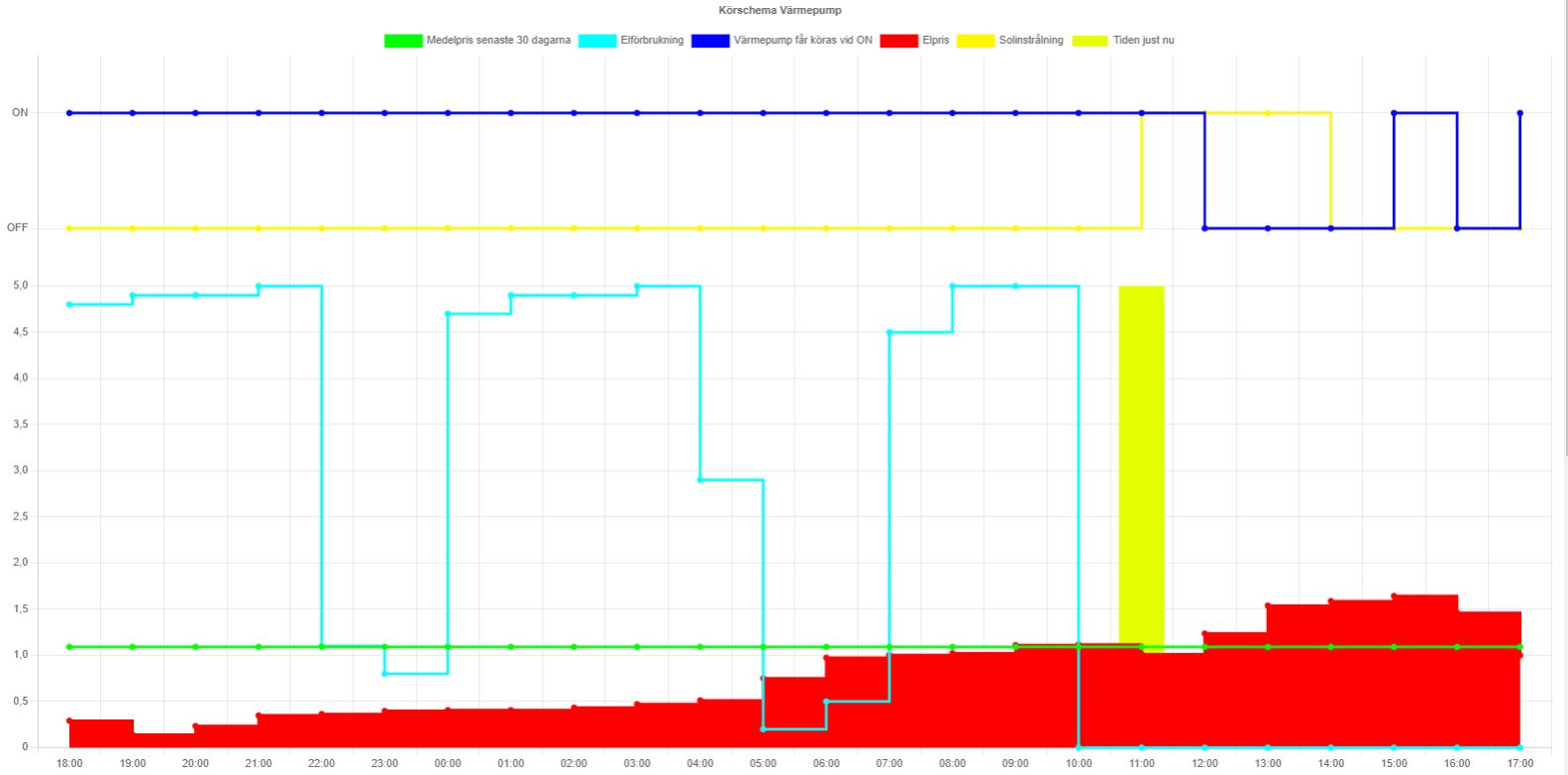Screen dimensions: 1568x775
Task: Click the OFF label on the y-axis
Action: point(18,228)
